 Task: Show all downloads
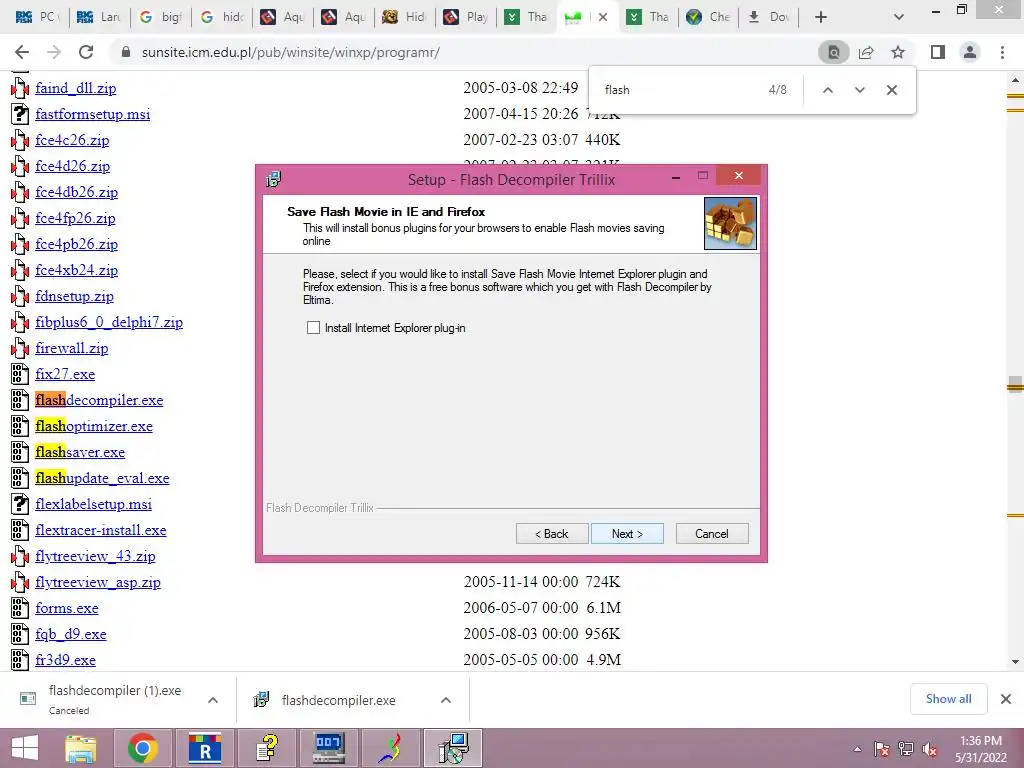click(x=948, y=699)
